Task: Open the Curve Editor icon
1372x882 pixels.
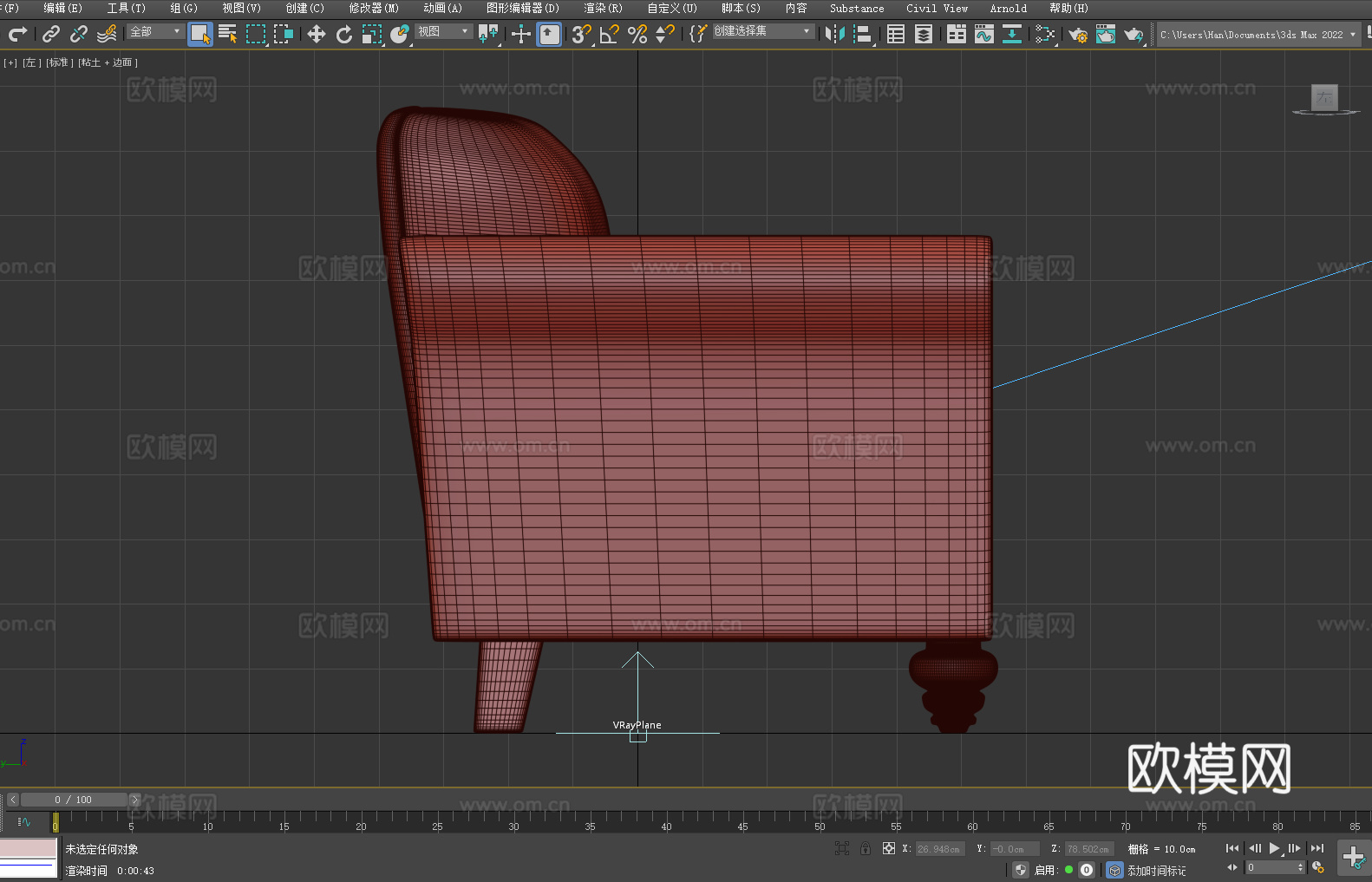Action: 983,34
